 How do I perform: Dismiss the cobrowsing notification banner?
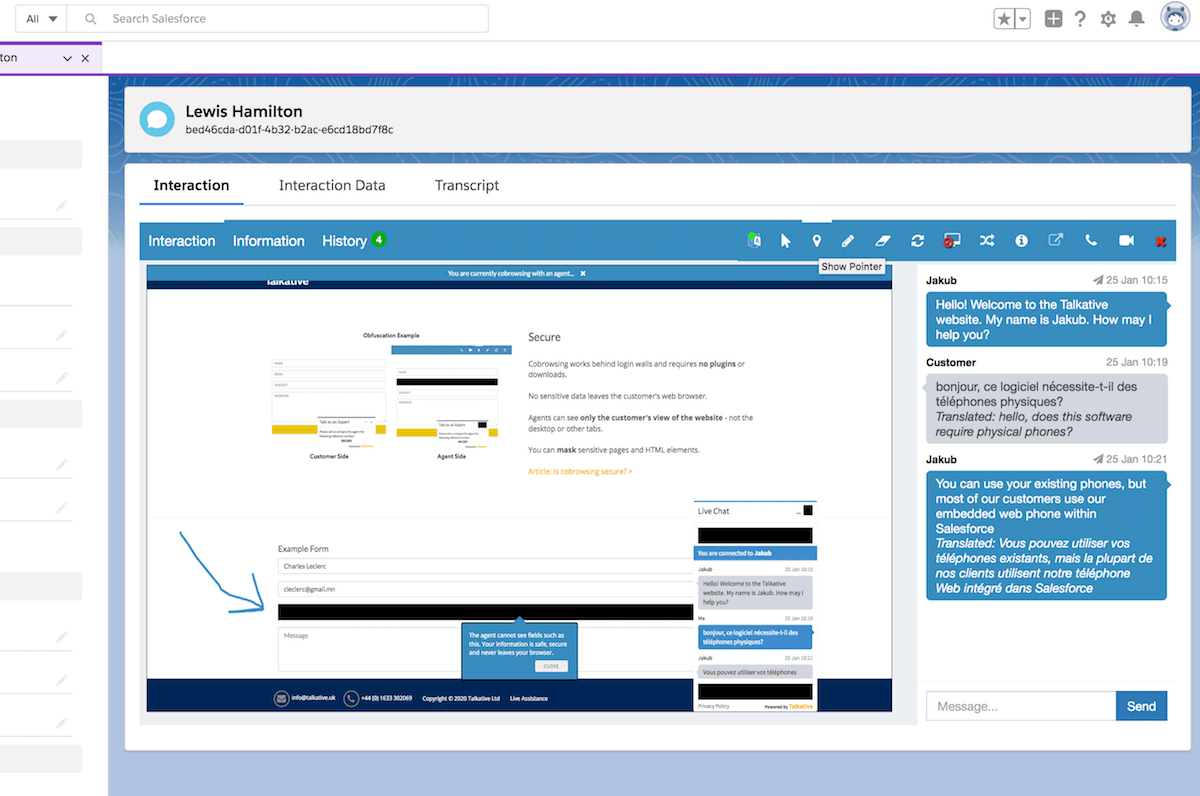pos(583,273)
